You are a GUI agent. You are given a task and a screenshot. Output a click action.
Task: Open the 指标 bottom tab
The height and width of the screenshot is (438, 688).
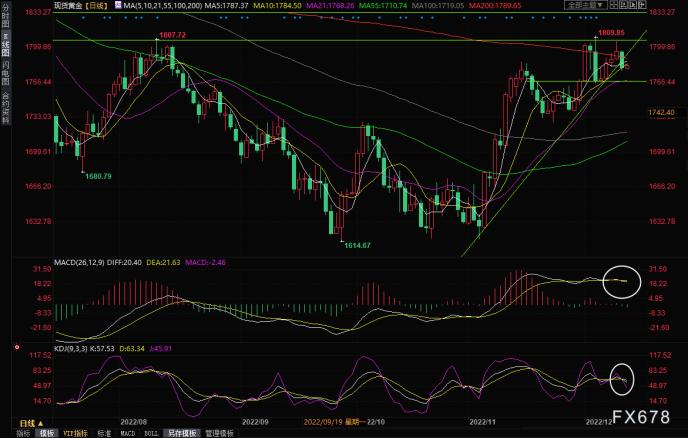(23, 433)
